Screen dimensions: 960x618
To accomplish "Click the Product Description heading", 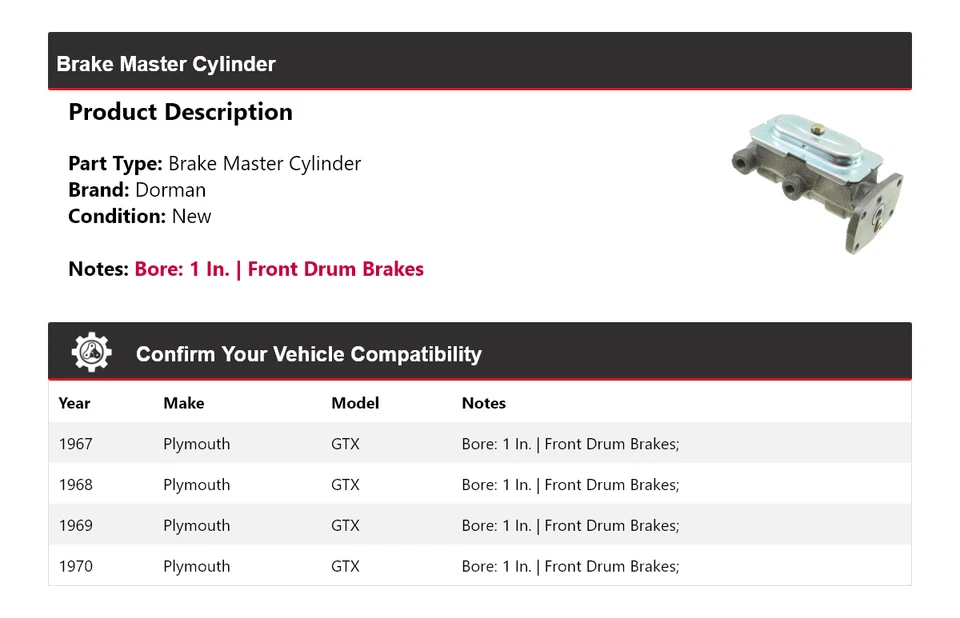I will click(x=180, y=112).
